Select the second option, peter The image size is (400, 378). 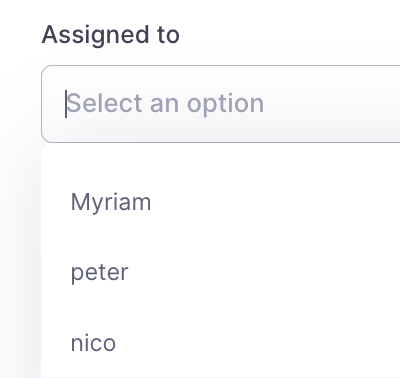[221, 272]
